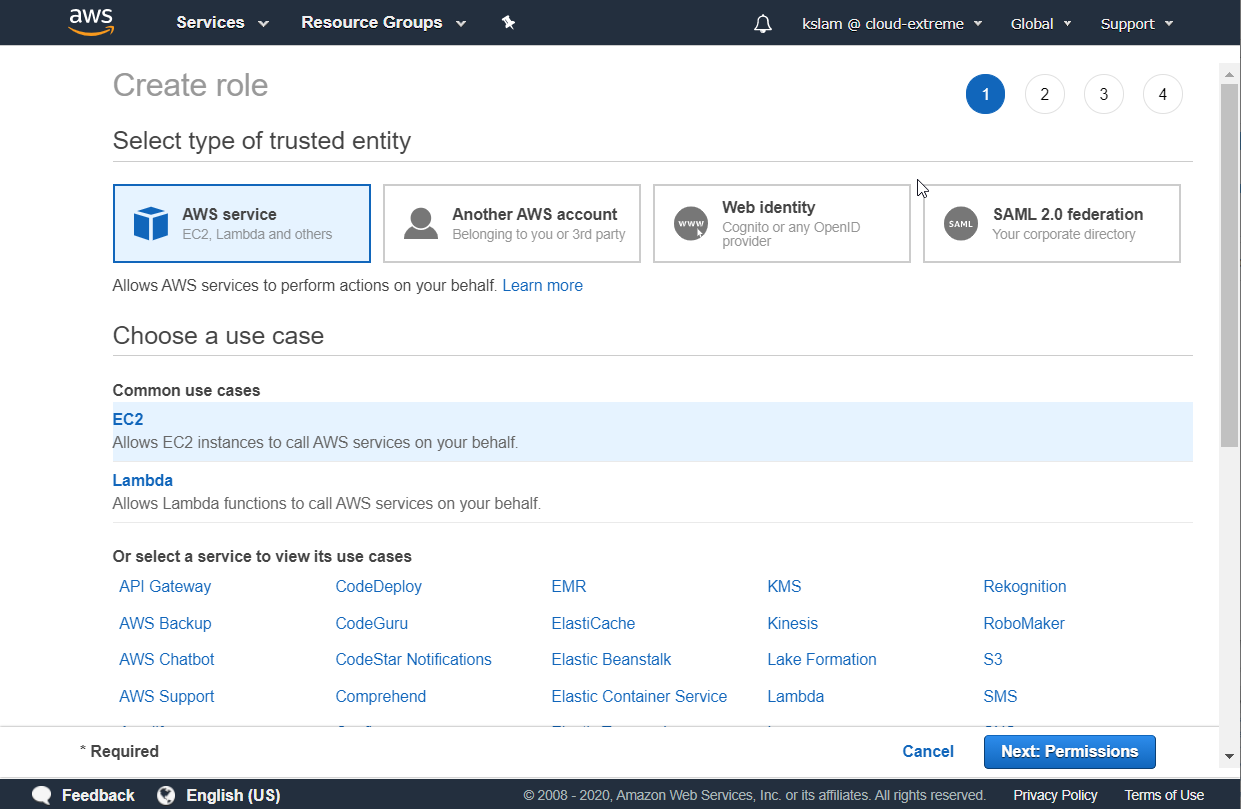Select the Lambda common use case

tap(653, 492)
